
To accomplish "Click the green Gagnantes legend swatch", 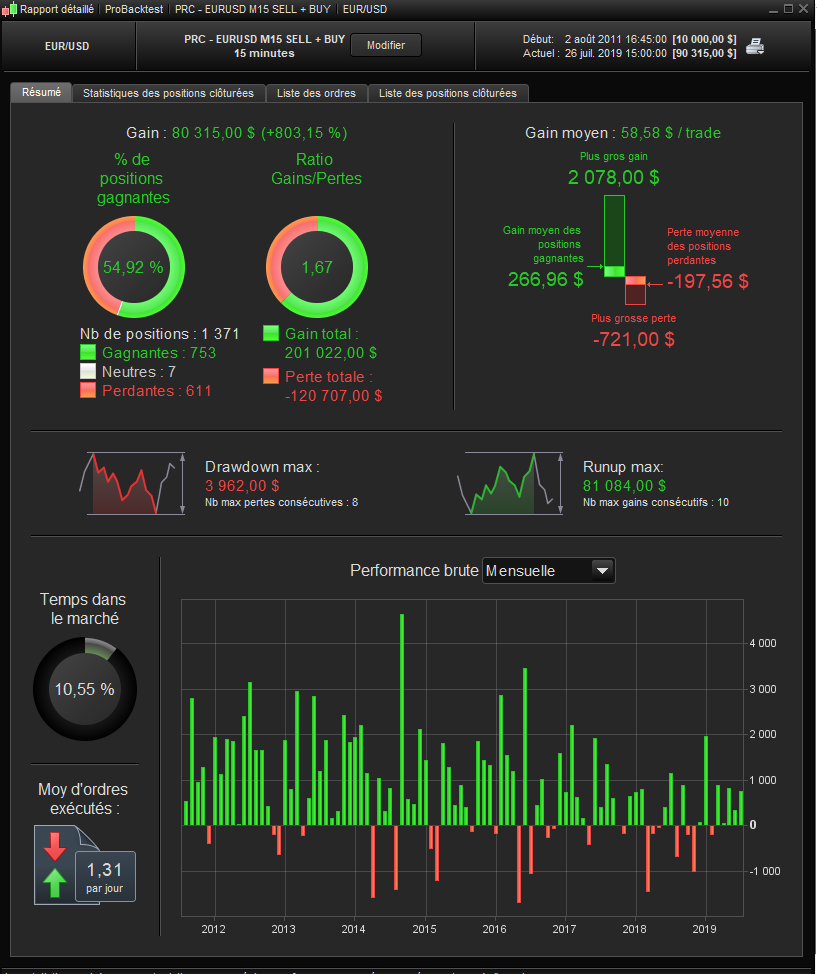I will click(x=88, y=352).
